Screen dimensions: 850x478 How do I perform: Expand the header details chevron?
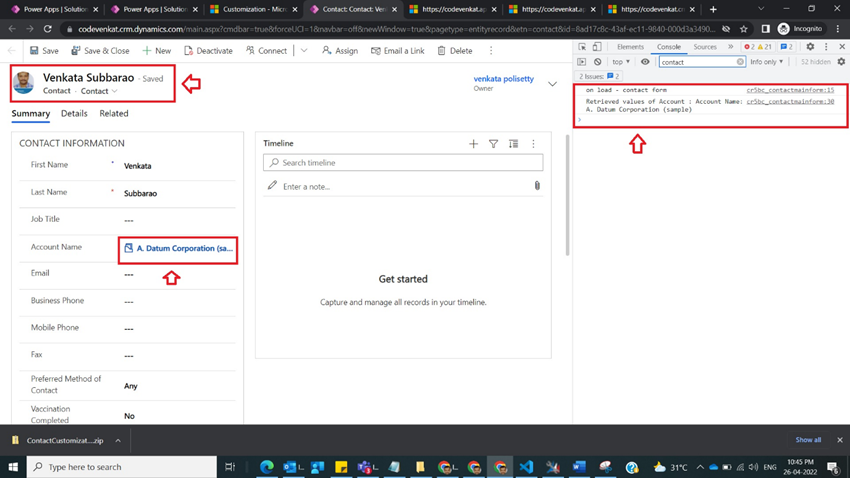552,84
